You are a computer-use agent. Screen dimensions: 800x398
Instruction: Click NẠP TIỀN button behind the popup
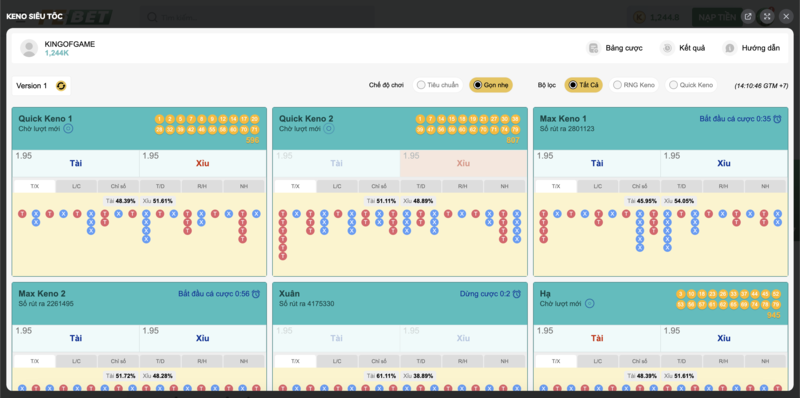pyautogui.click(x=717, y=17)
